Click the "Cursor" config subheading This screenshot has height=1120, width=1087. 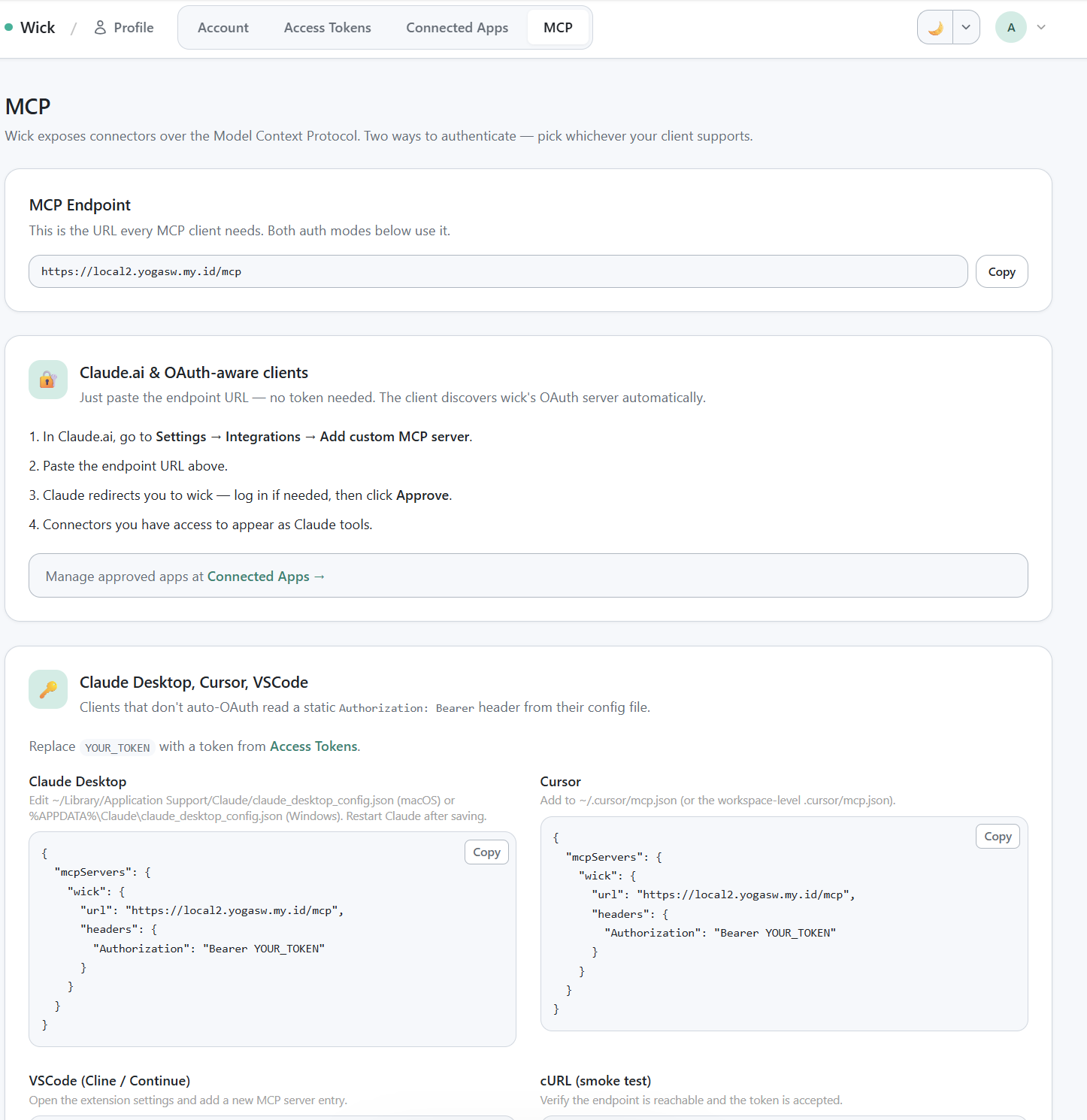(561, 782)
